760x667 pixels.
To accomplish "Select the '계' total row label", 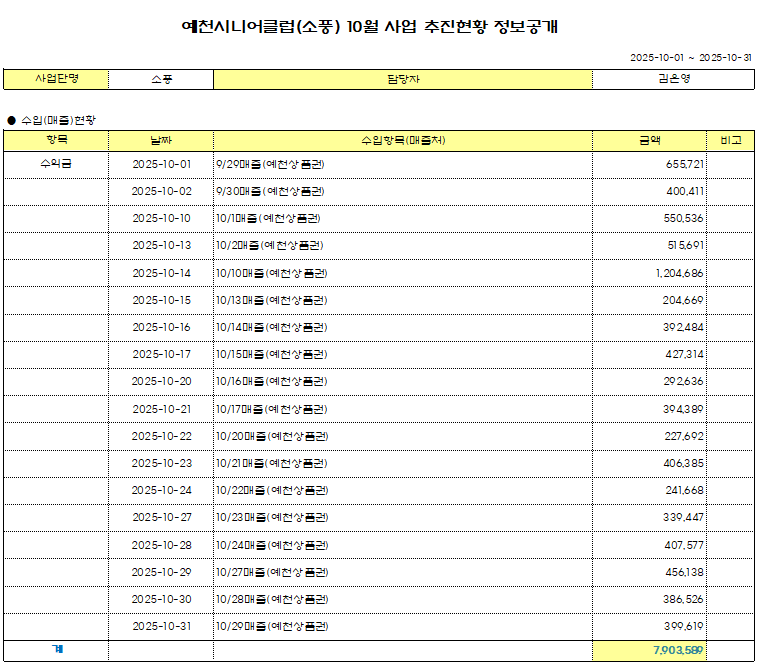I will (x=56, y=650).
